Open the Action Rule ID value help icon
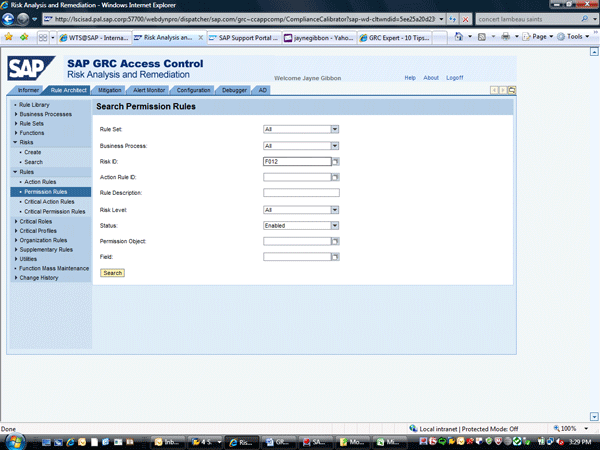The height and width of the screenshot is (450, 600). click(336, 177)
